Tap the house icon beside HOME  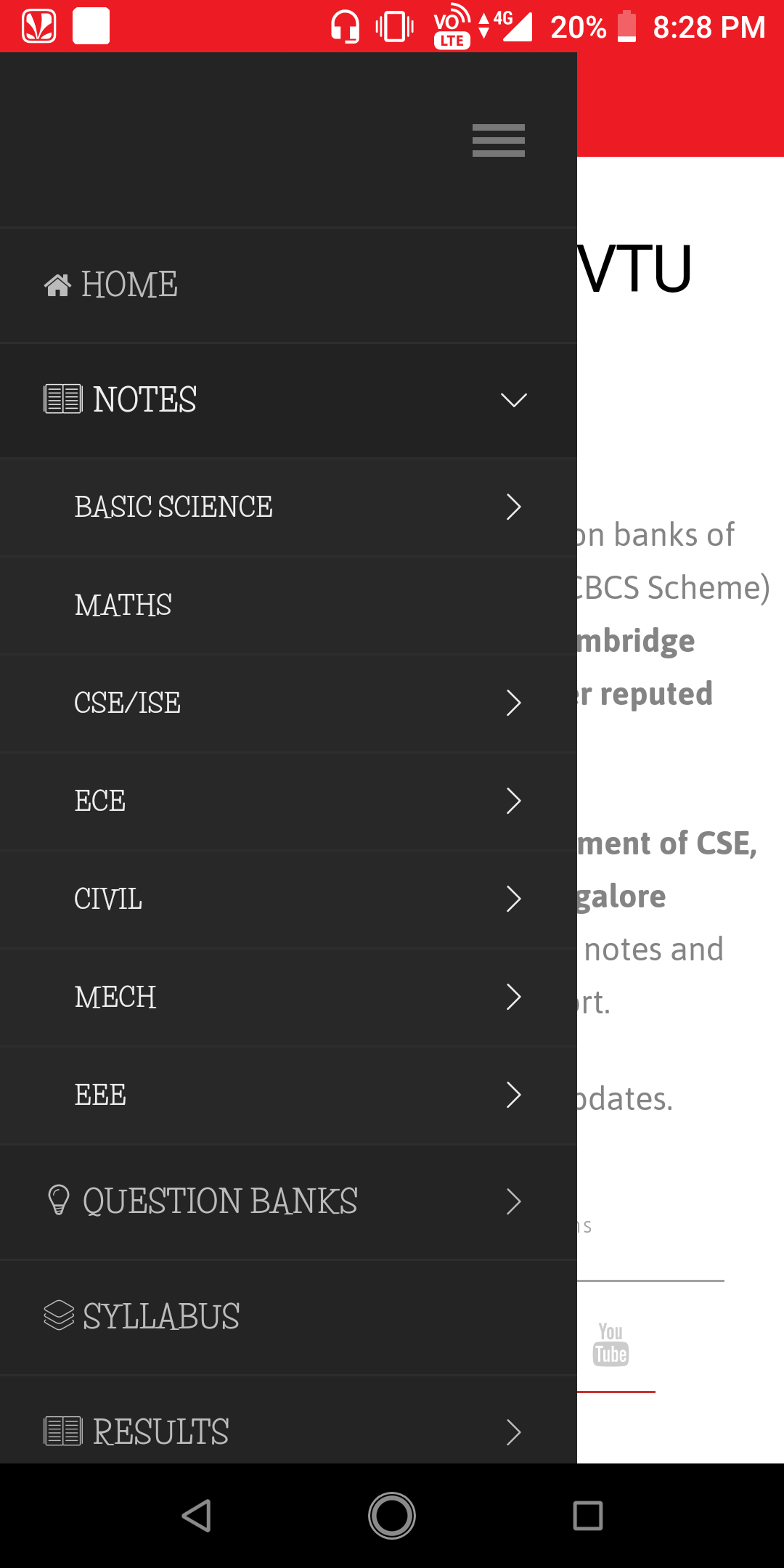57,285
